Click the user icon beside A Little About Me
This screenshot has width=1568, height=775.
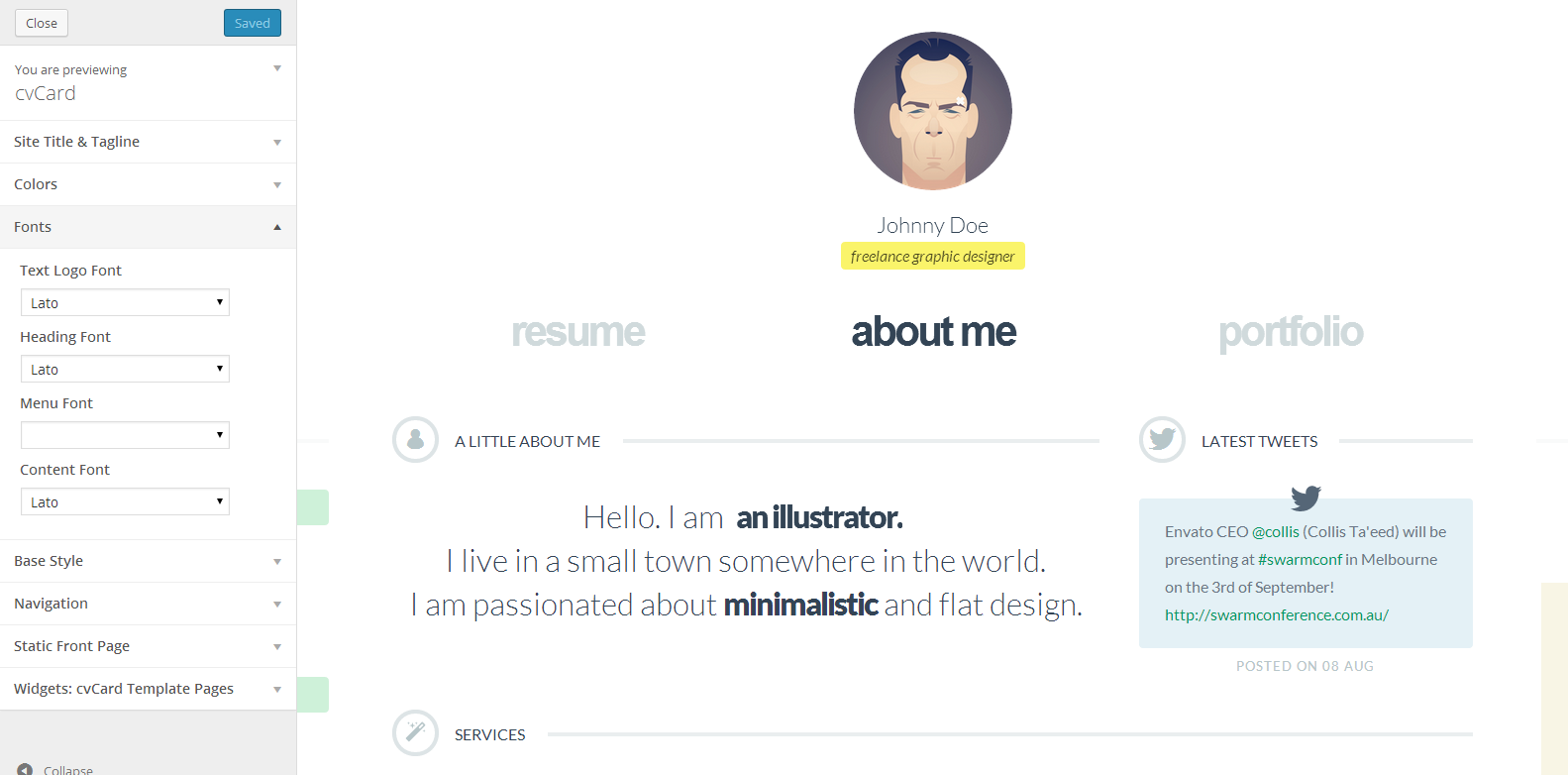tap(416, 440)
